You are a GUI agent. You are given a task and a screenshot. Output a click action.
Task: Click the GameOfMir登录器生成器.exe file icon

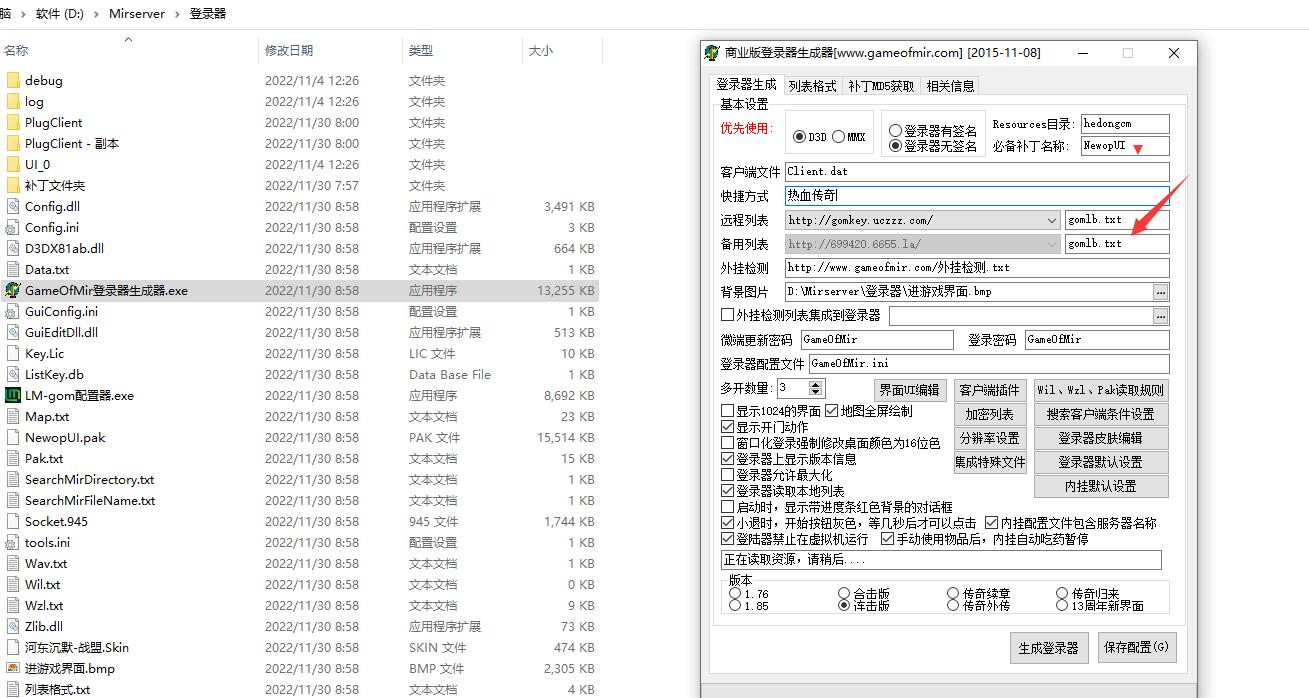point(13,290)
